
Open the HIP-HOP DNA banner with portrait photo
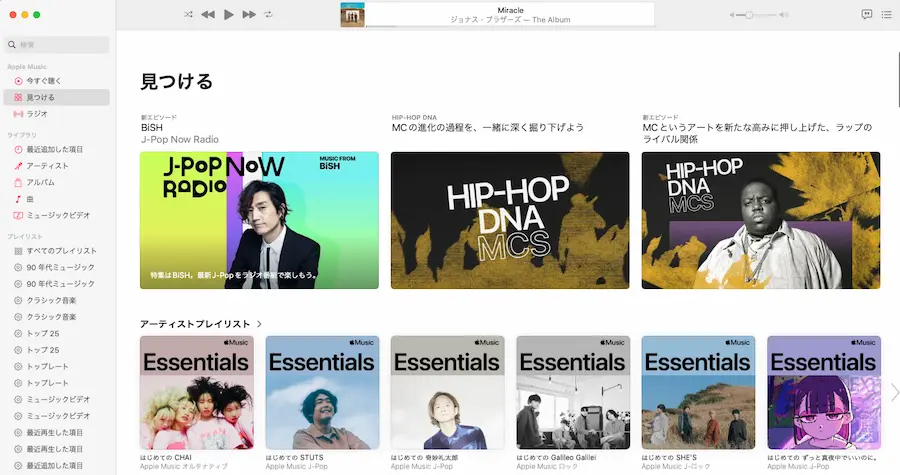[761, 220]
